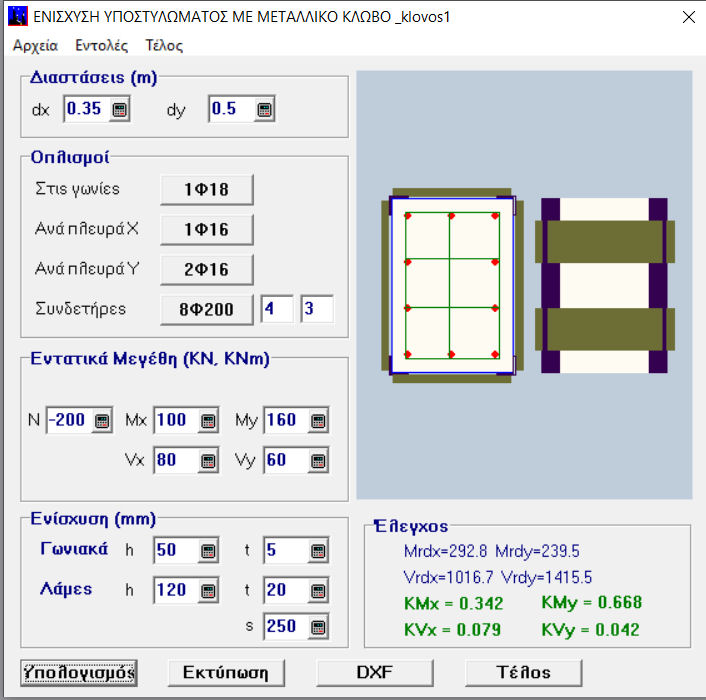This screenshot has height=700, width=706.
Task: Choose stirrups 8Φ200 button
Action: [x=207, y=309]
